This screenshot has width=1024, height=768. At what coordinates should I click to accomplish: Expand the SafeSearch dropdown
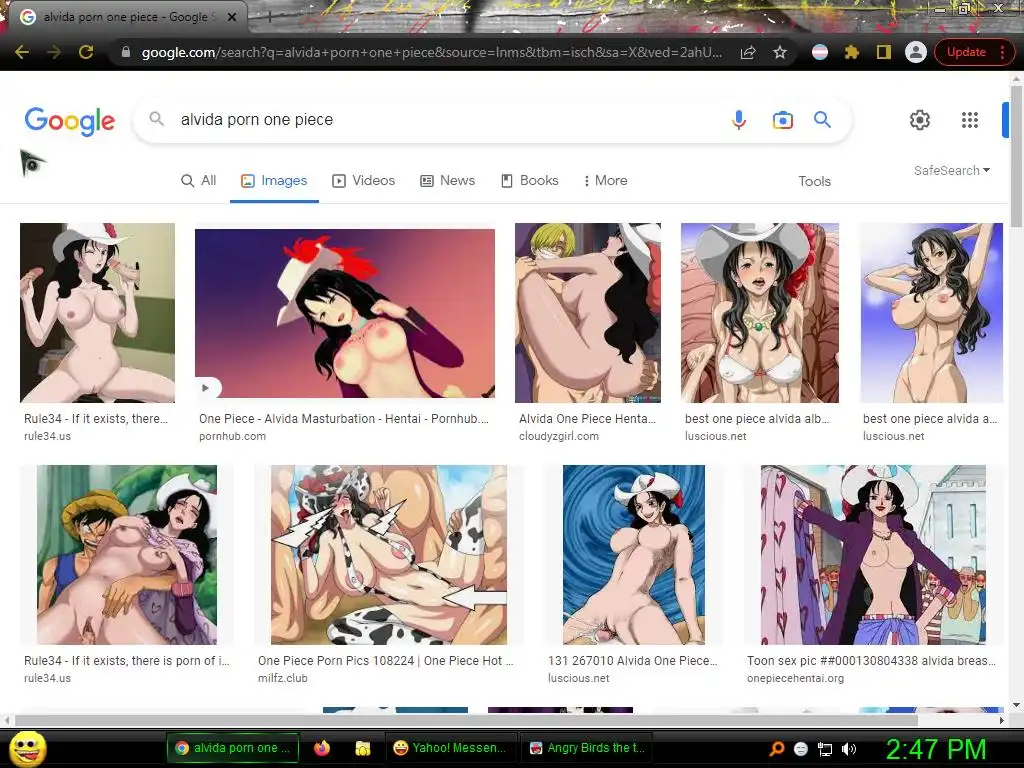click(x=952, y=170)
